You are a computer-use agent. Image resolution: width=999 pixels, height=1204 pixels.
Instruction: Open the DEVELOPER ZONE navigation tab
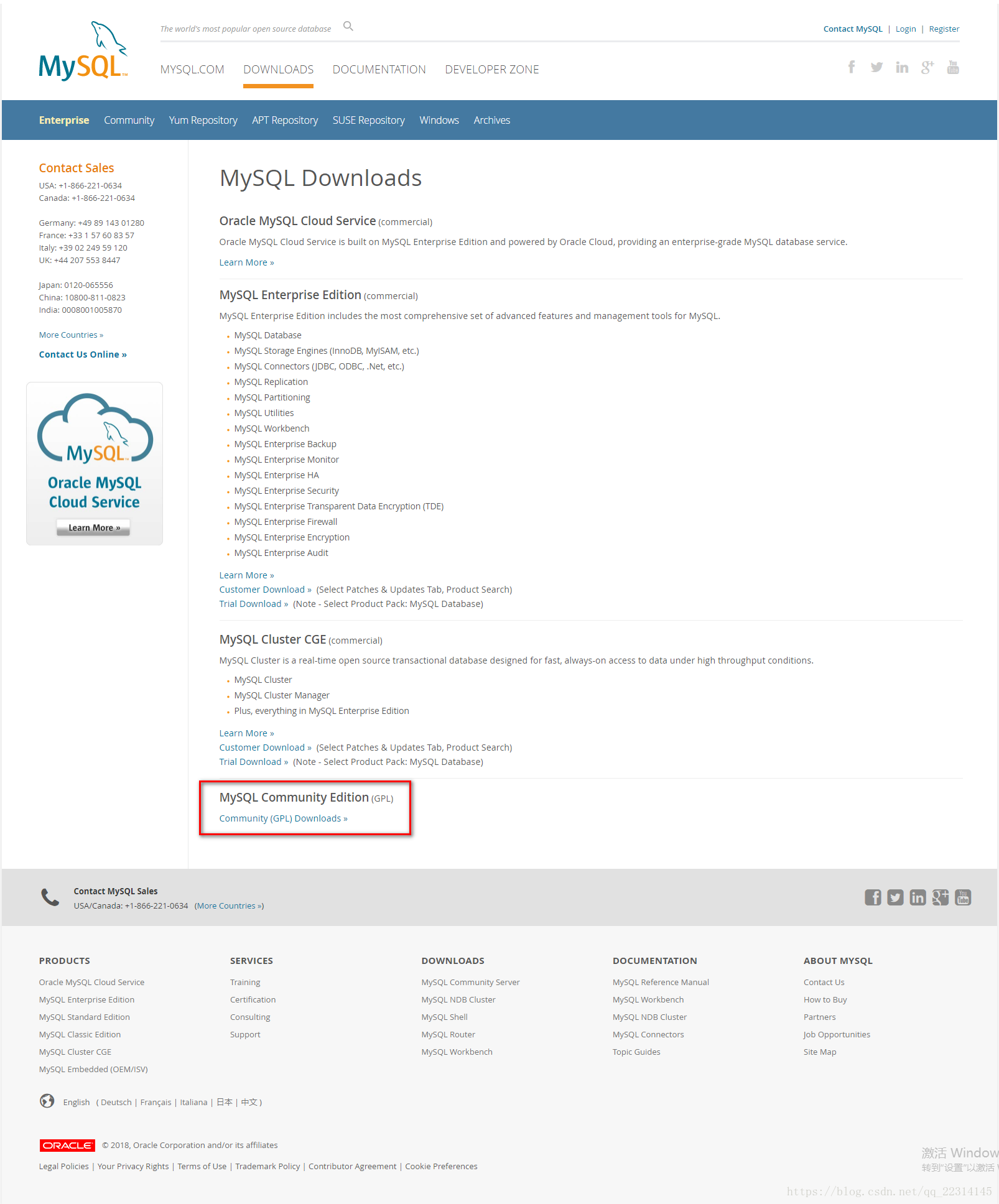point(492,70)
